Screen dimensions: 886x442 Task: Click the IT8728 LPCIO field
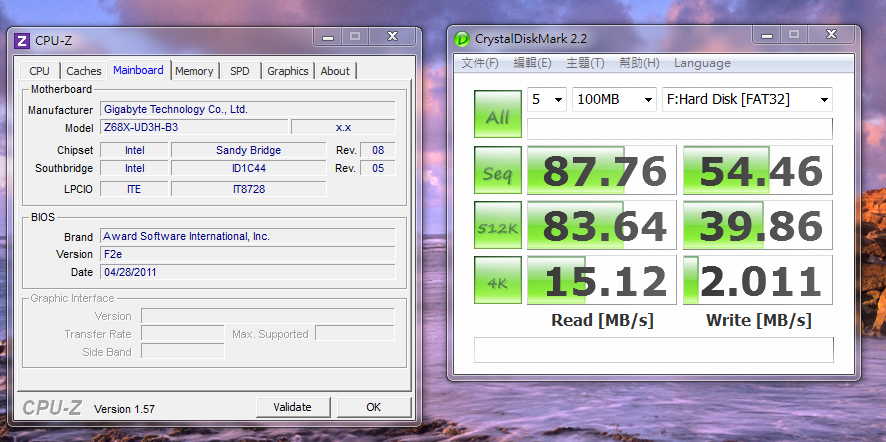[249, 189]
